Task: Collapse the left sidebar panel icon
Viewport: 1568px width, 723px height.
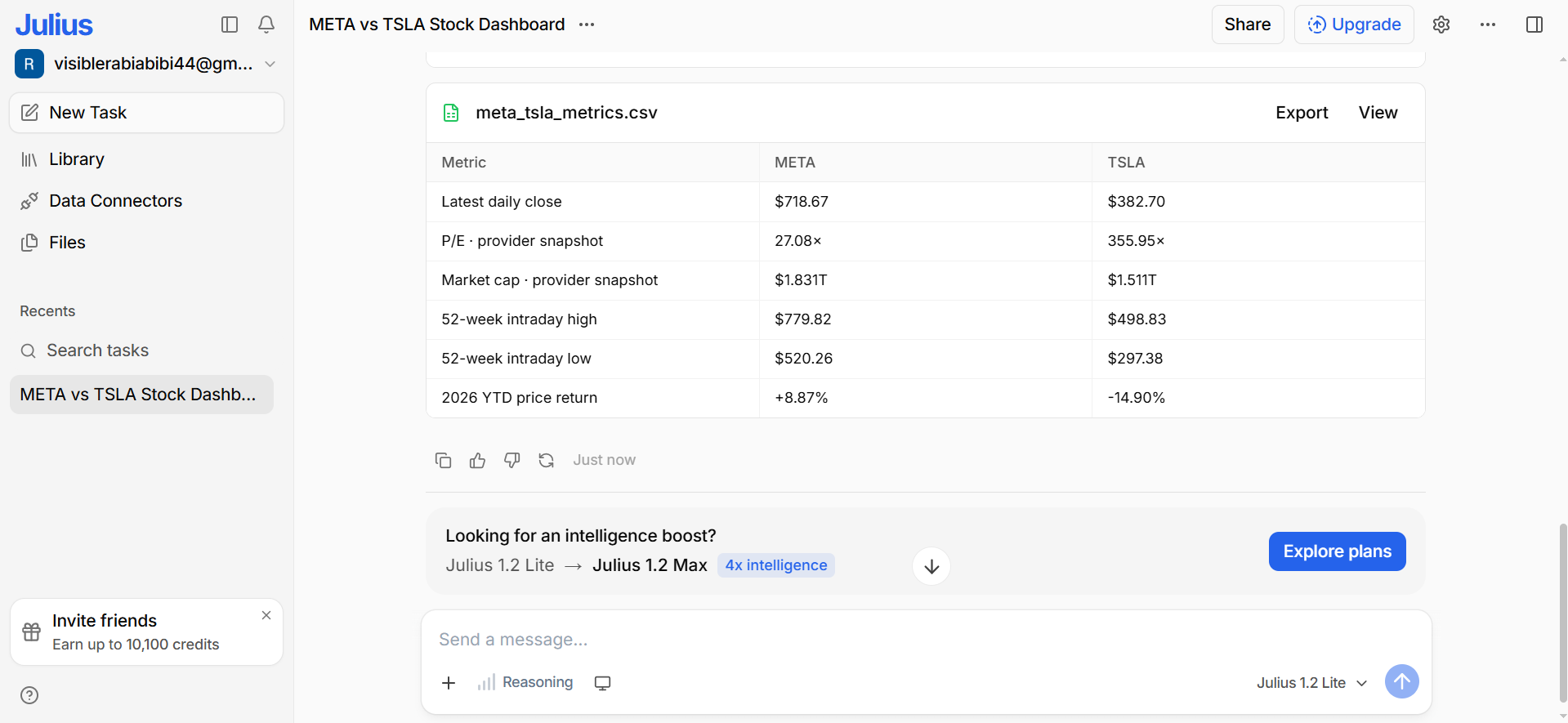Action: click(230, 25)
